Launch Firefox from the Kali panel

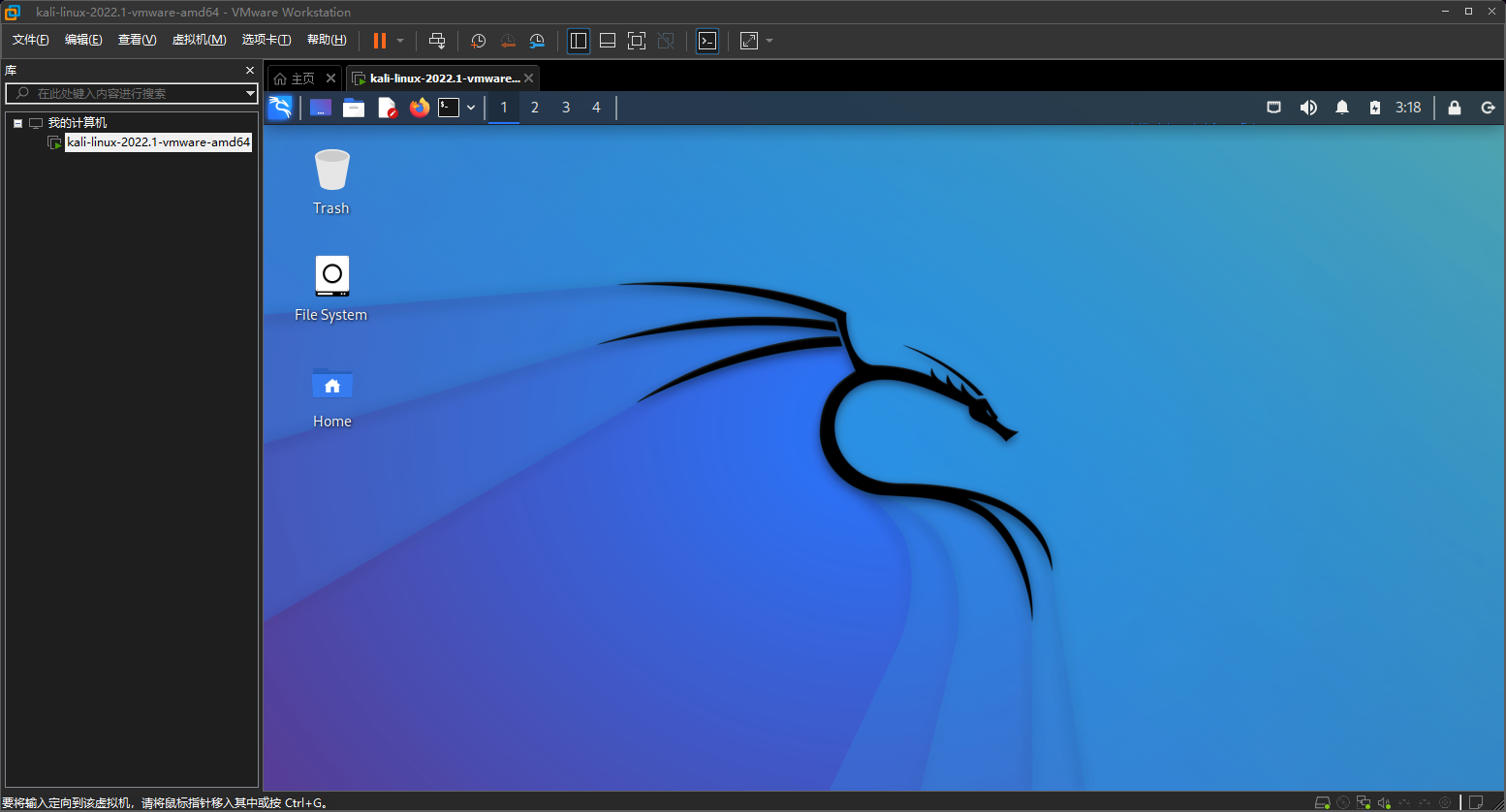click(420, 108)
